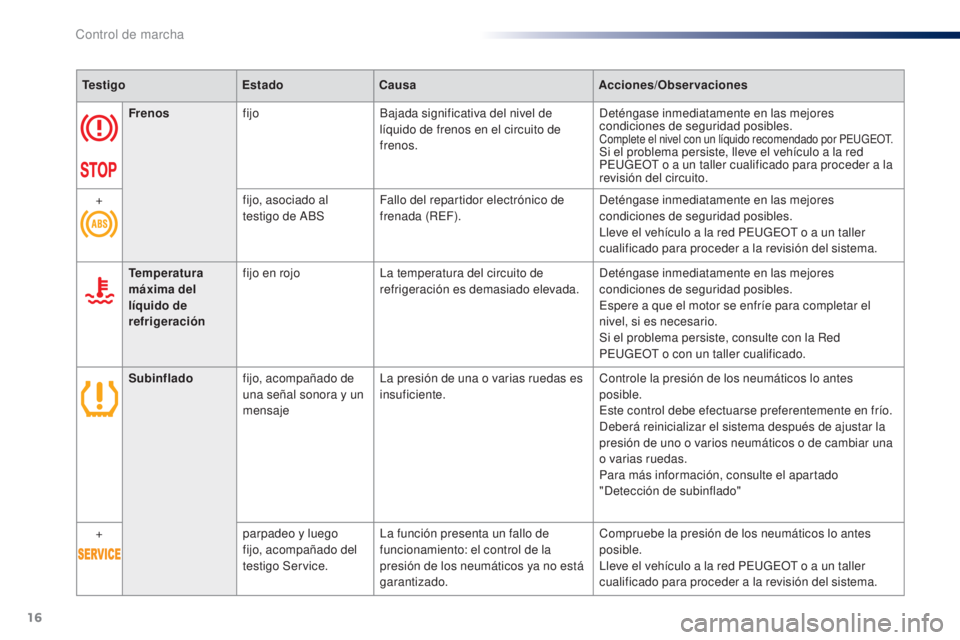Click the 'fijo' state in Frenos row
The image size is (960, 640).
coord(250,113)
